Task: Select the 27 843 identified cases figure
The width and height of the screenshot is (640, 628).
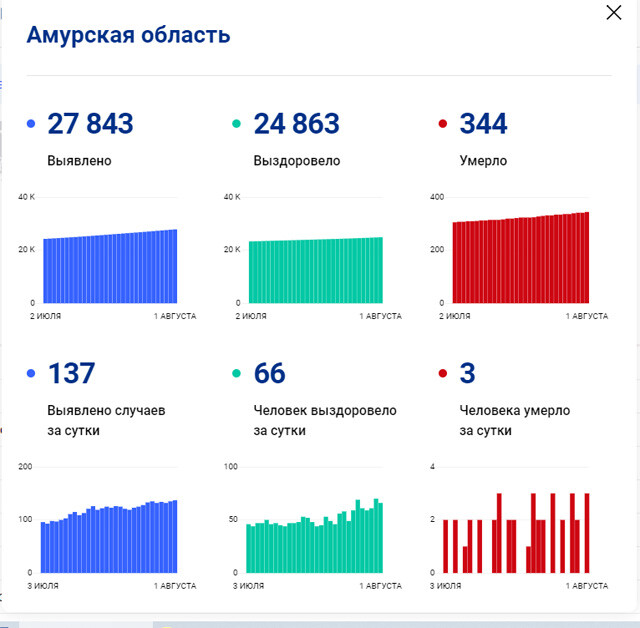Action: [90, 123]
